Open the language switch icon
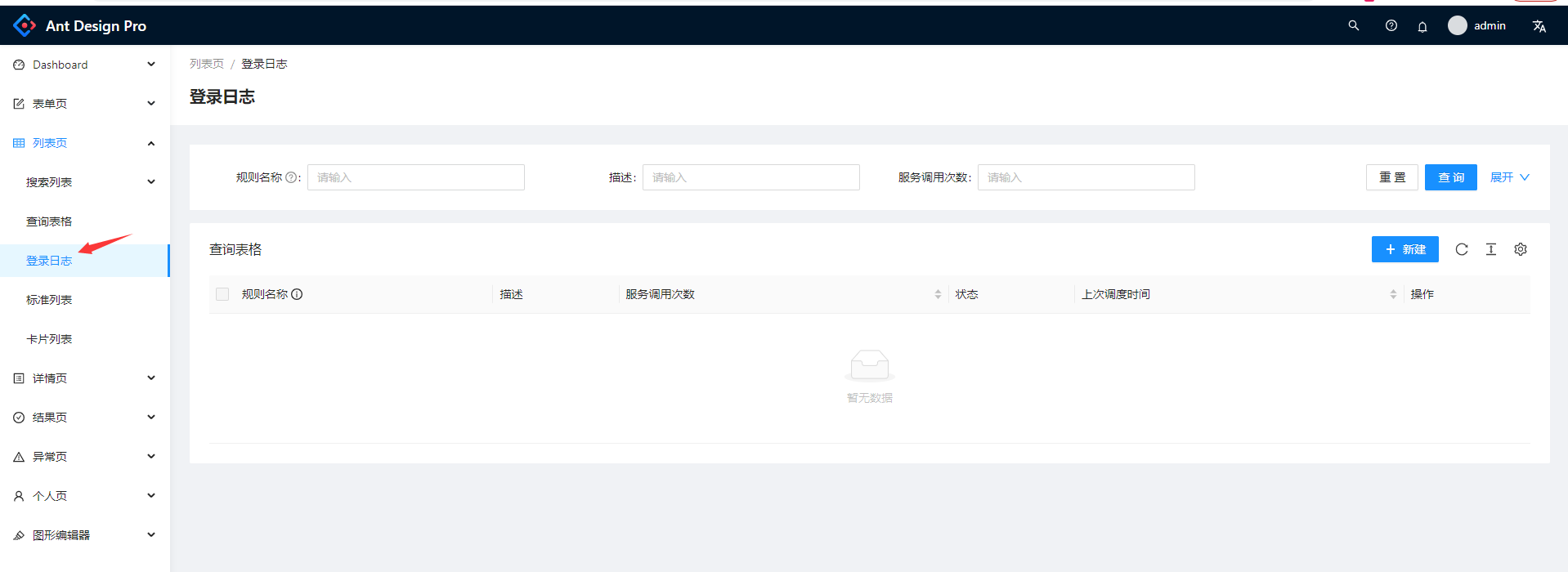The image size is (1568, 572). coord(1539,26)
